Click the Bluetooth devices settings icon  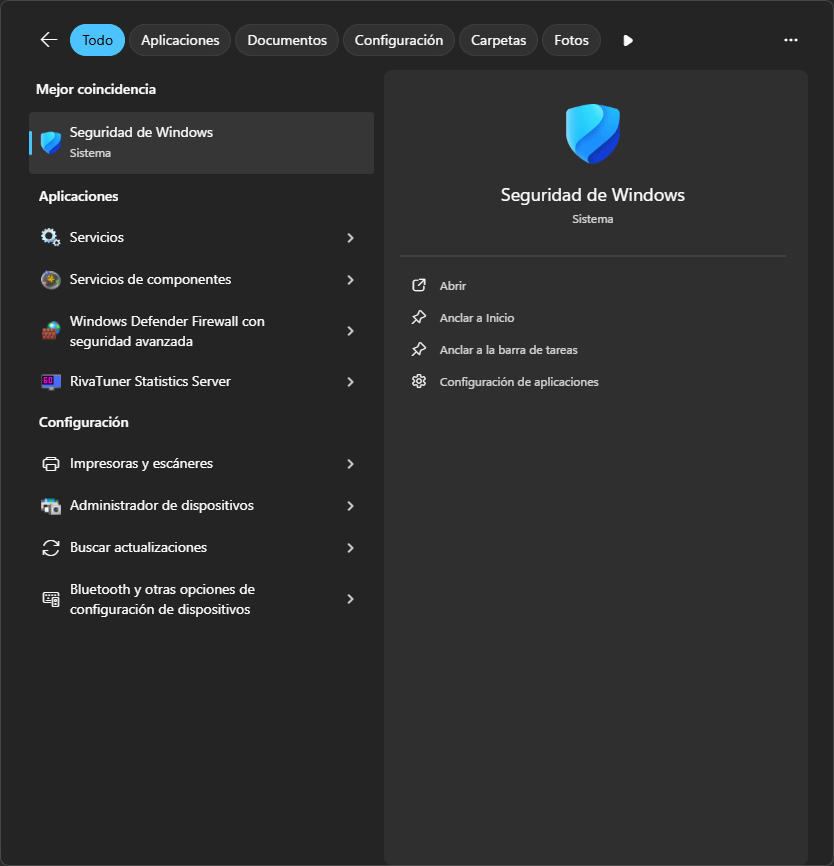(51, 599)
